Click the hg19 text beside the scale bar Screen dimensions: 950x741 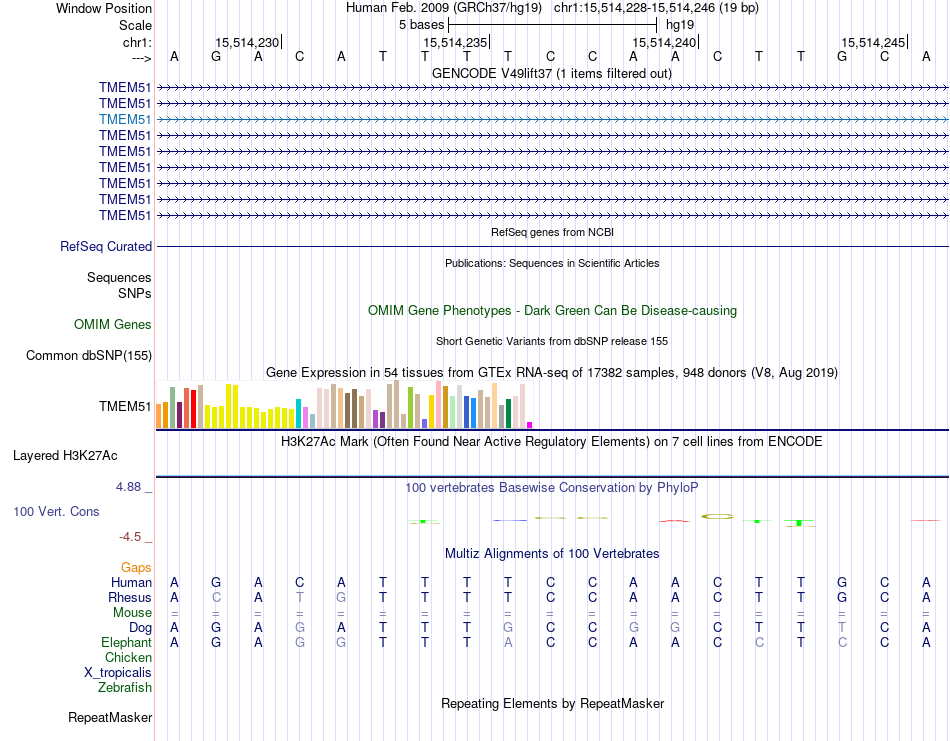coord(680,25)
